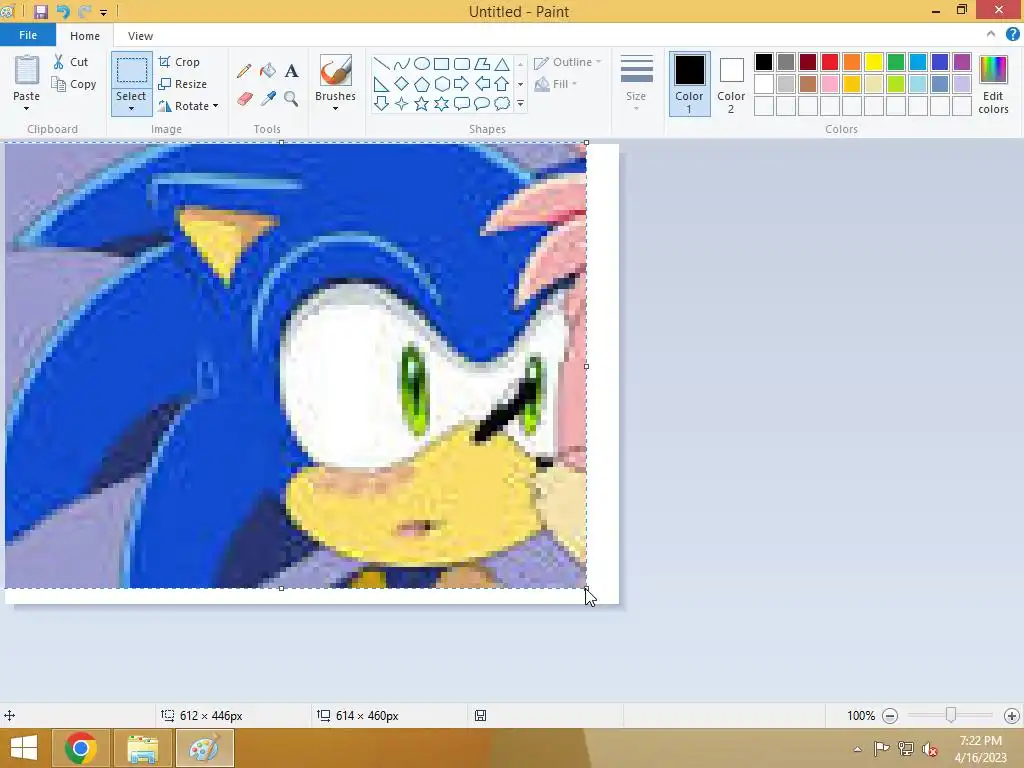The image size is (1024, 768).
Task: Select the Left arrow shape
Action: [482, 84]
